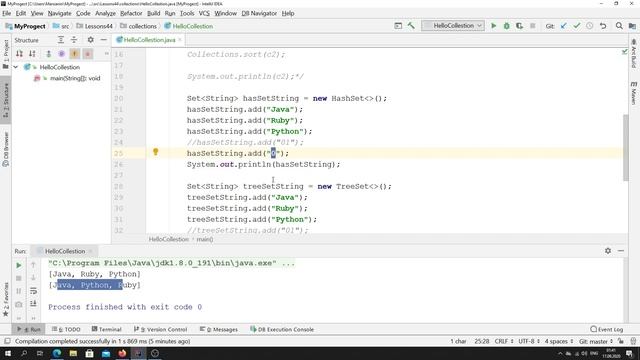Update project from Git with blue arrow
This screenshot has width=640, height=360.
pos(564,26)
